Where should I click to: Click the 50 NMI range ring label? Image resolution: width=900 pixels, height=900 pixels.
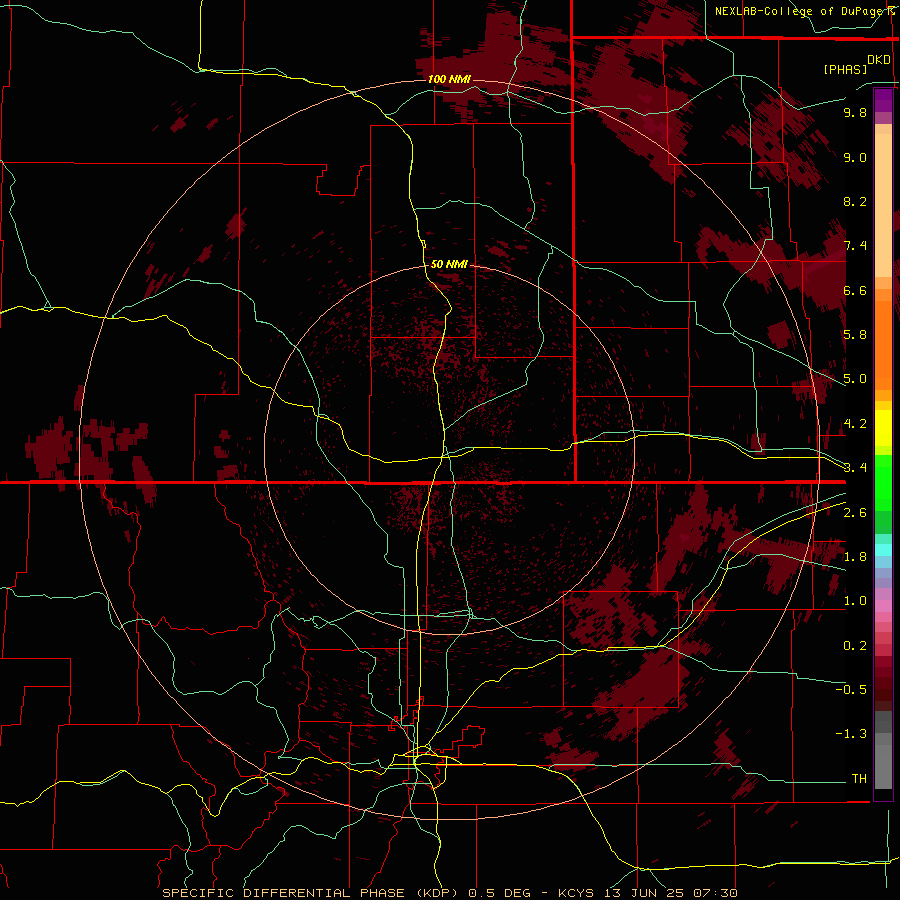[x=449, y=264]
